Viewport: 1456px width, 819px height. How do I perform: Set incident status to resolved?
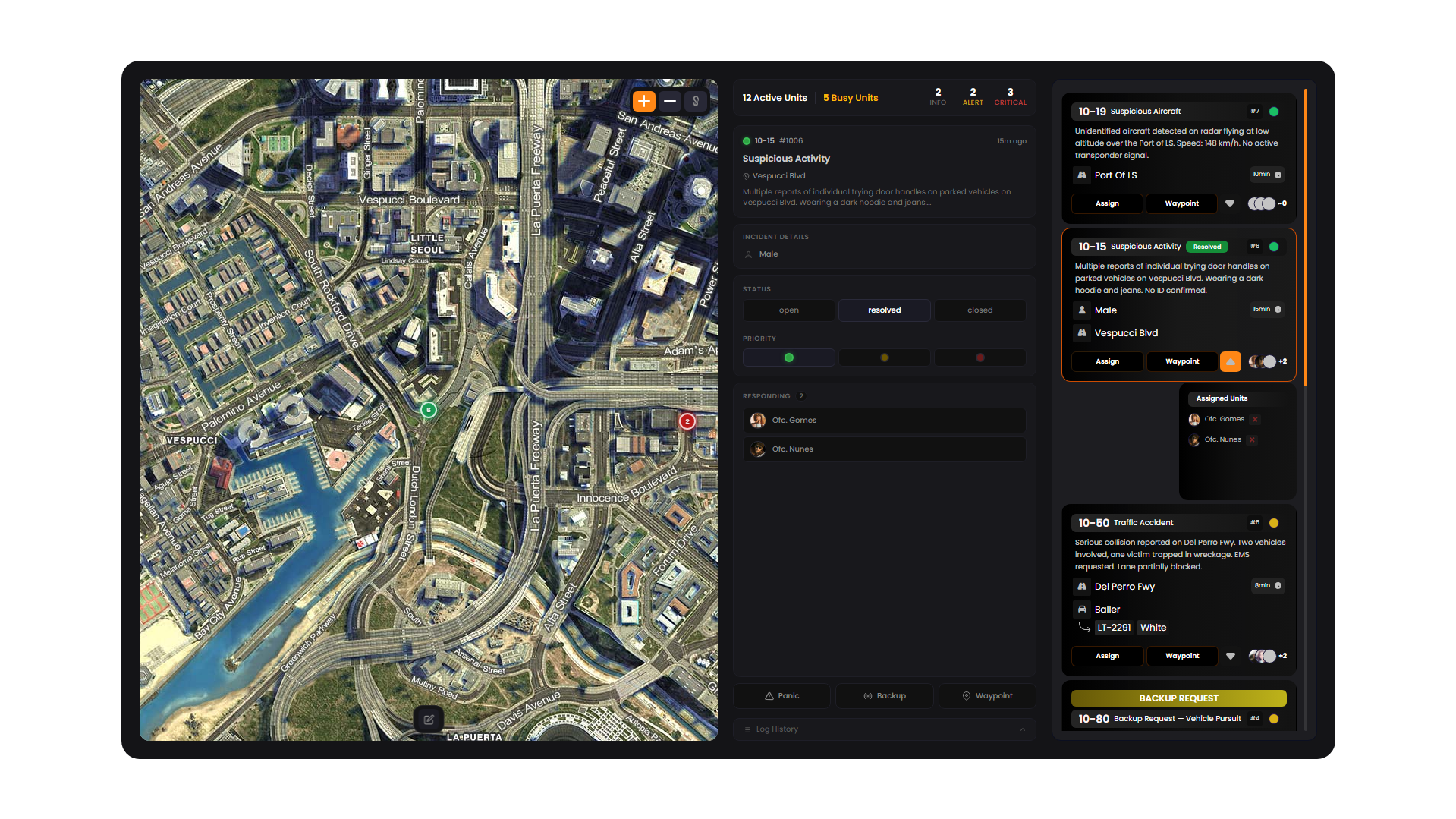885,310
